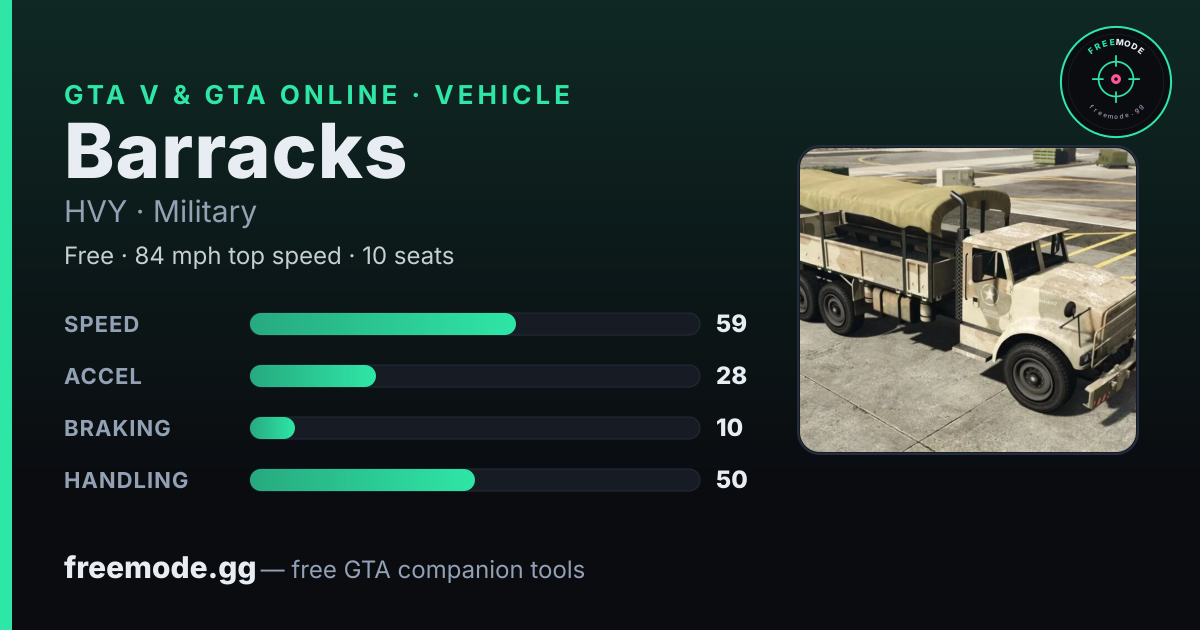Image resolution: width=1200 pixels, height=630 pixels.
Task: Click the braking value 10
Action: (729, 428)
